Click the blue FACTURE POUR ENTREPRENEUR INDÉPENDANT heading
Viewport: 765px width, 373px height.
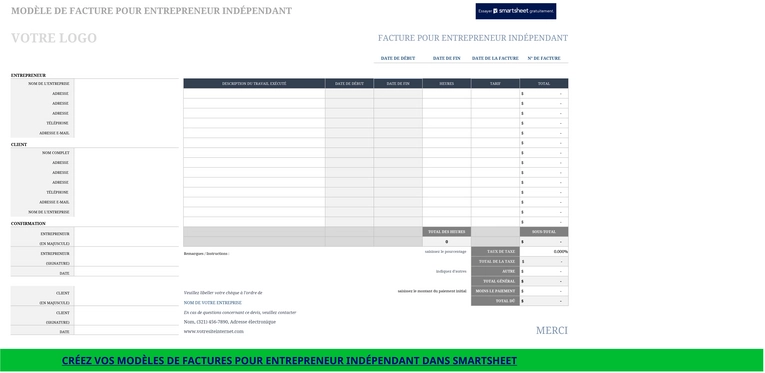point(473,38)
